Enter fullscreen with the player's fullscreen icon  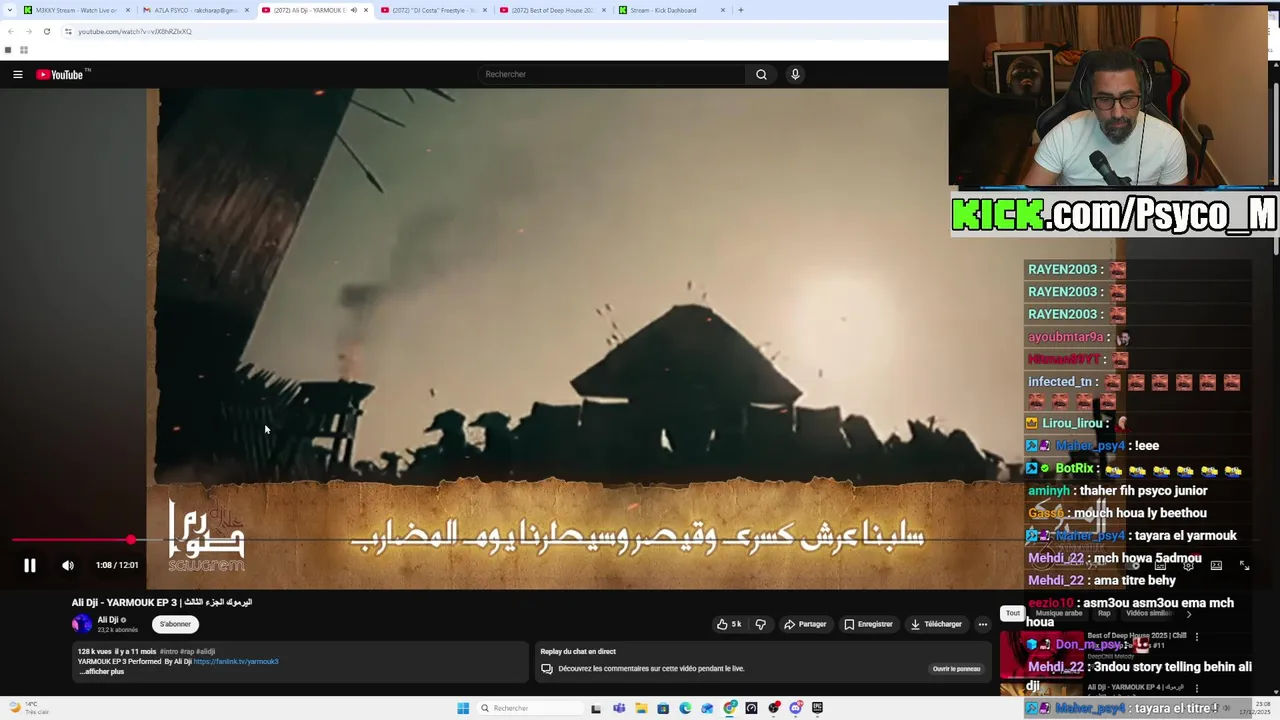point(1244,565)
